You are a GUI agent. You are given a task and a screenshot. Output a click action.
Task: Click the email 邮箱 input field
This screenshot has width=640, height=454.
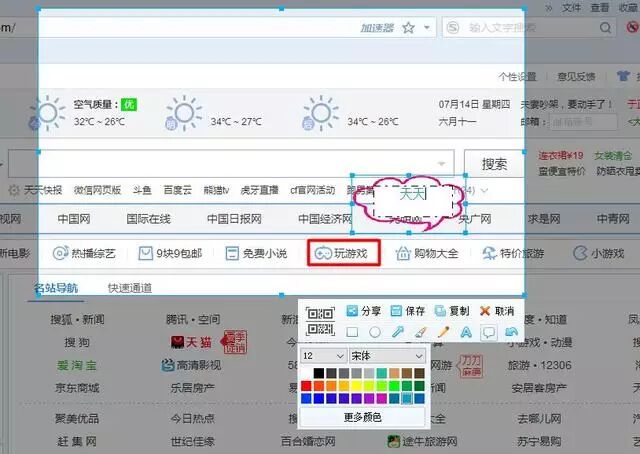583,121
